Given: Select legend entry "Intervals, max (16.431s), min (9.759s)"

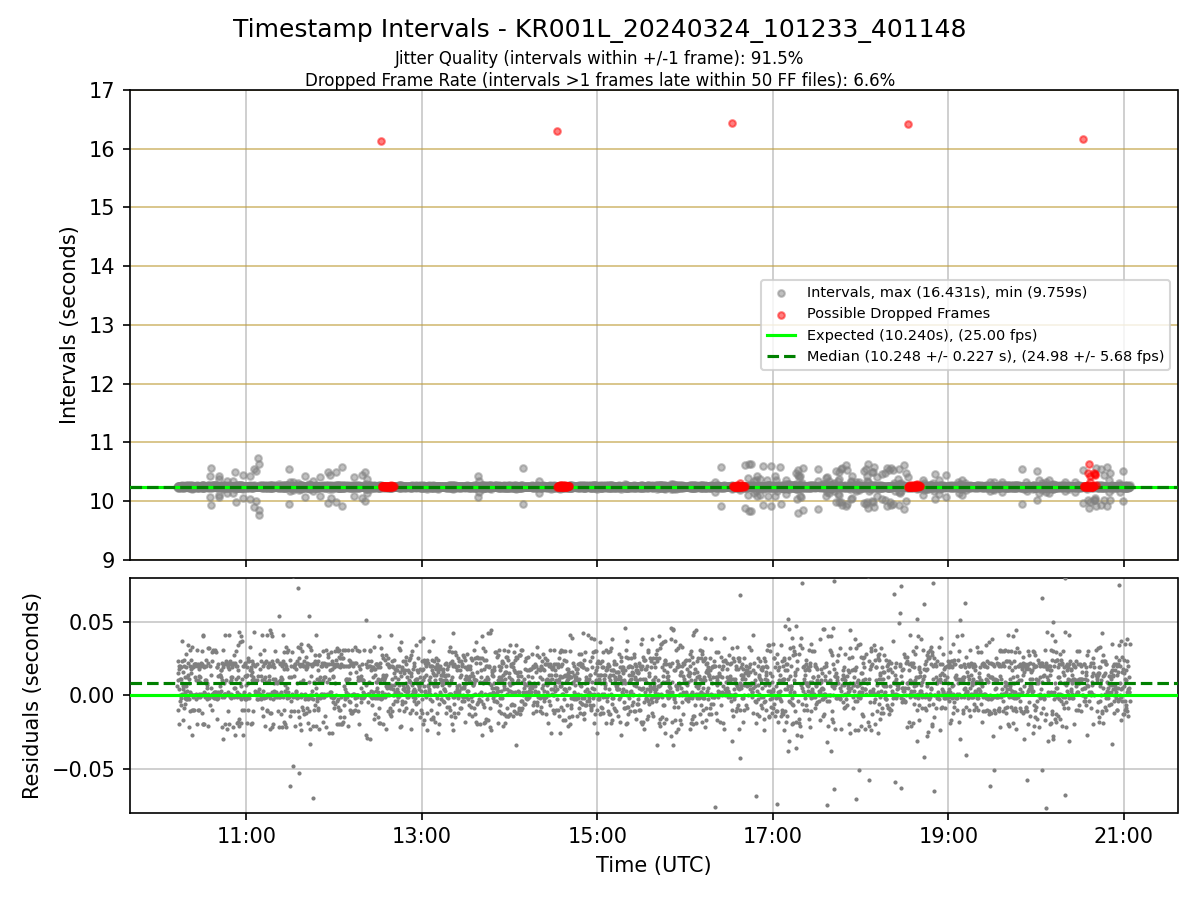Looking at the screenshot, I should point(947,292).
